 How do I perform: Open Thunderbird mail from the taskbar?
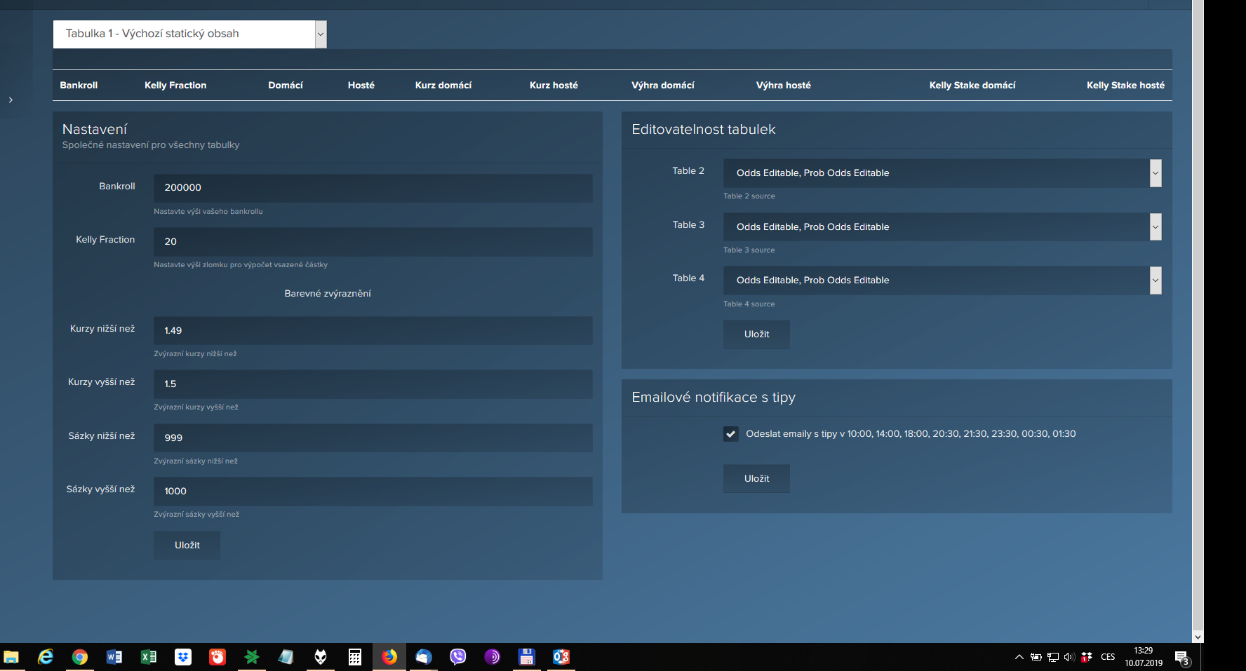[423, 657]
